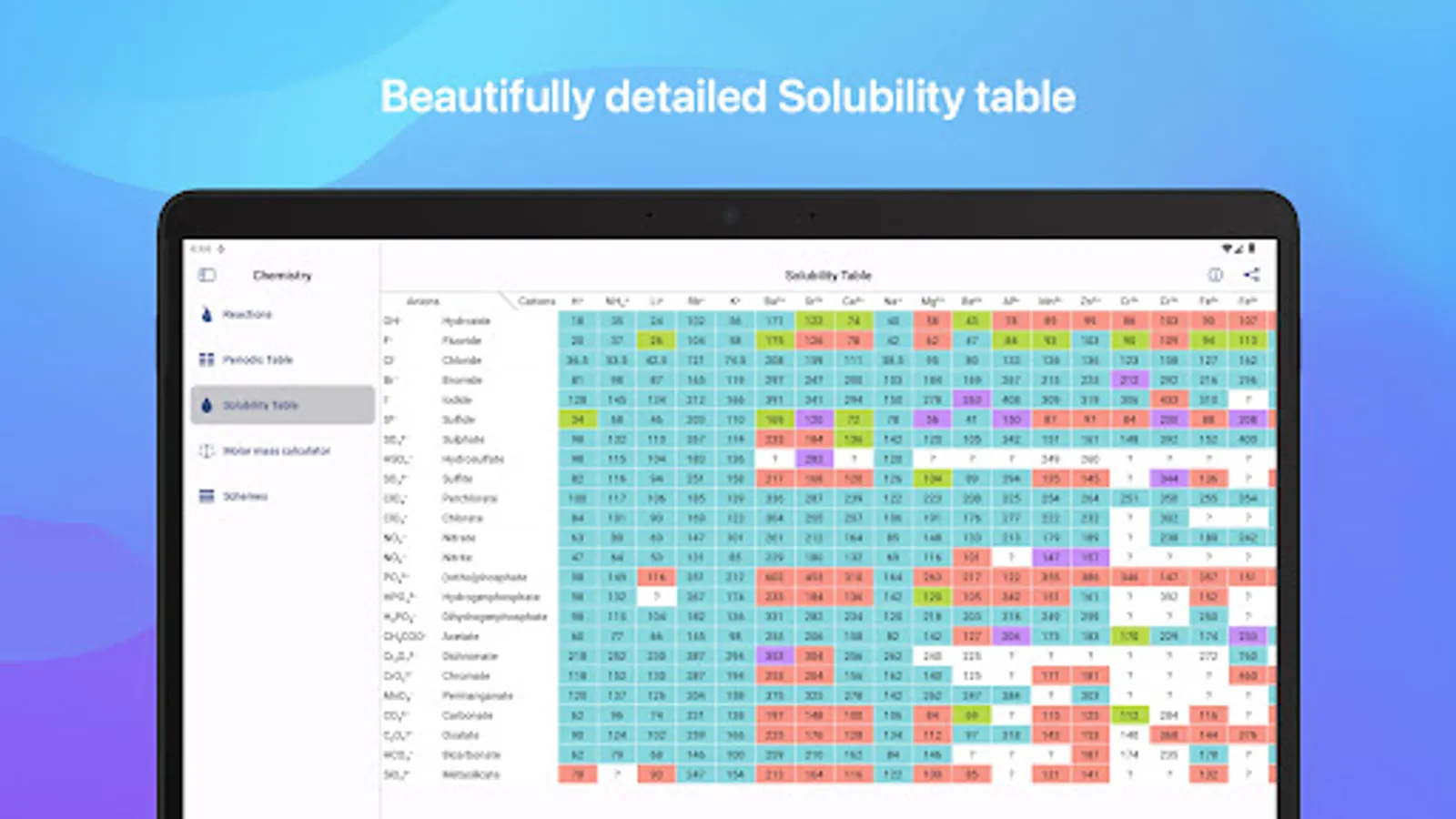
Task: Open the green Sulfide cell under H+
Action: (577, 420)
